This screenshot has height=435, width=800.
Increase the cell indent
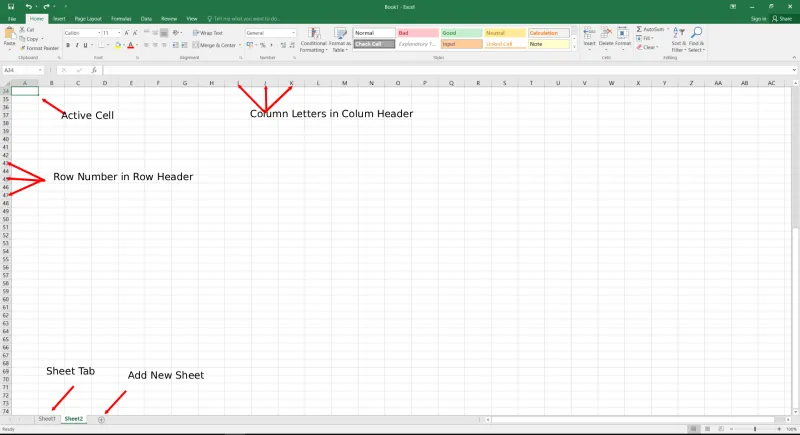pyautogui.click(x=184, y=45)
